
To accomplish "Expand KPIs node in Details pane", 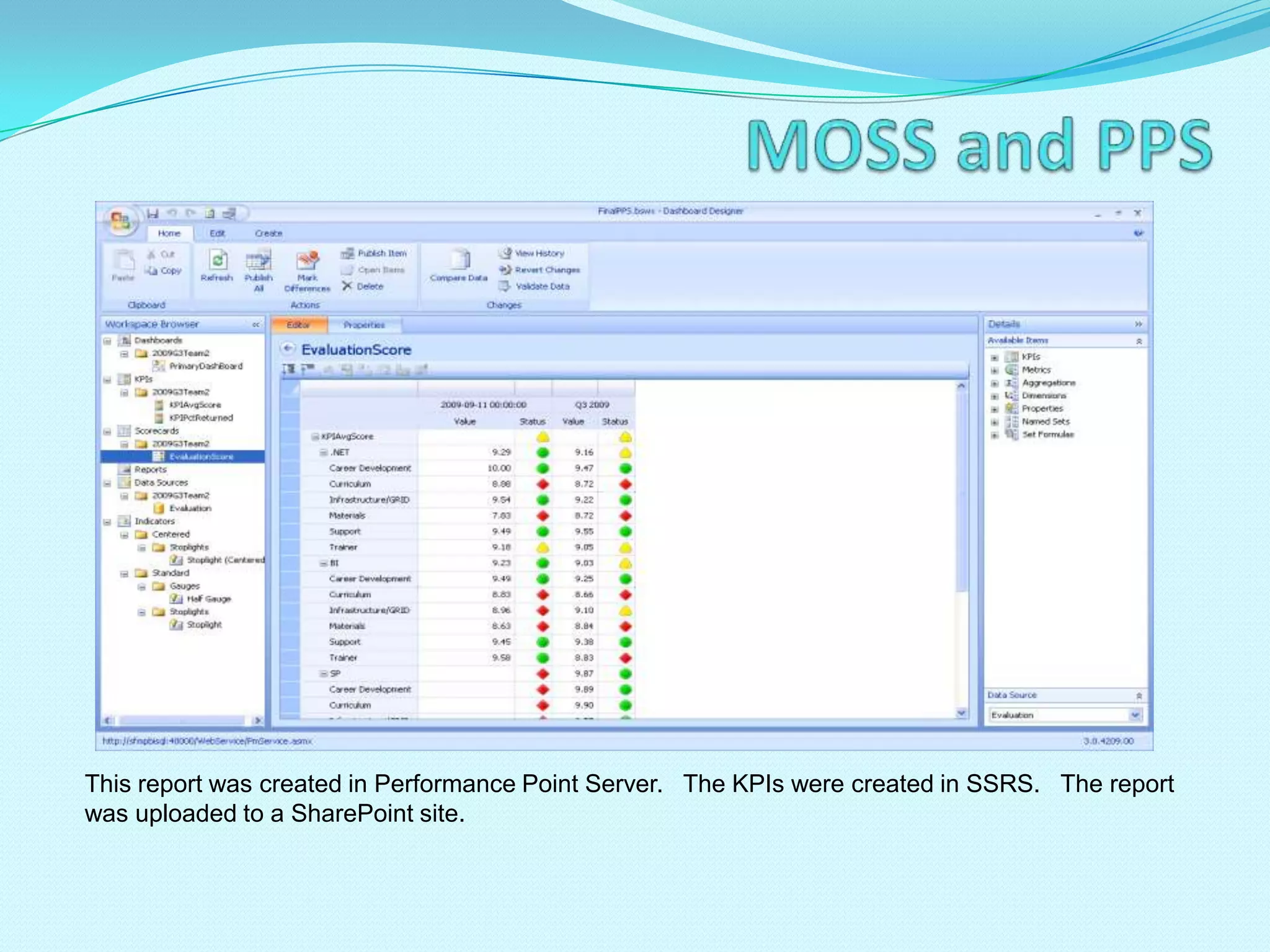I will coord(994,358).
